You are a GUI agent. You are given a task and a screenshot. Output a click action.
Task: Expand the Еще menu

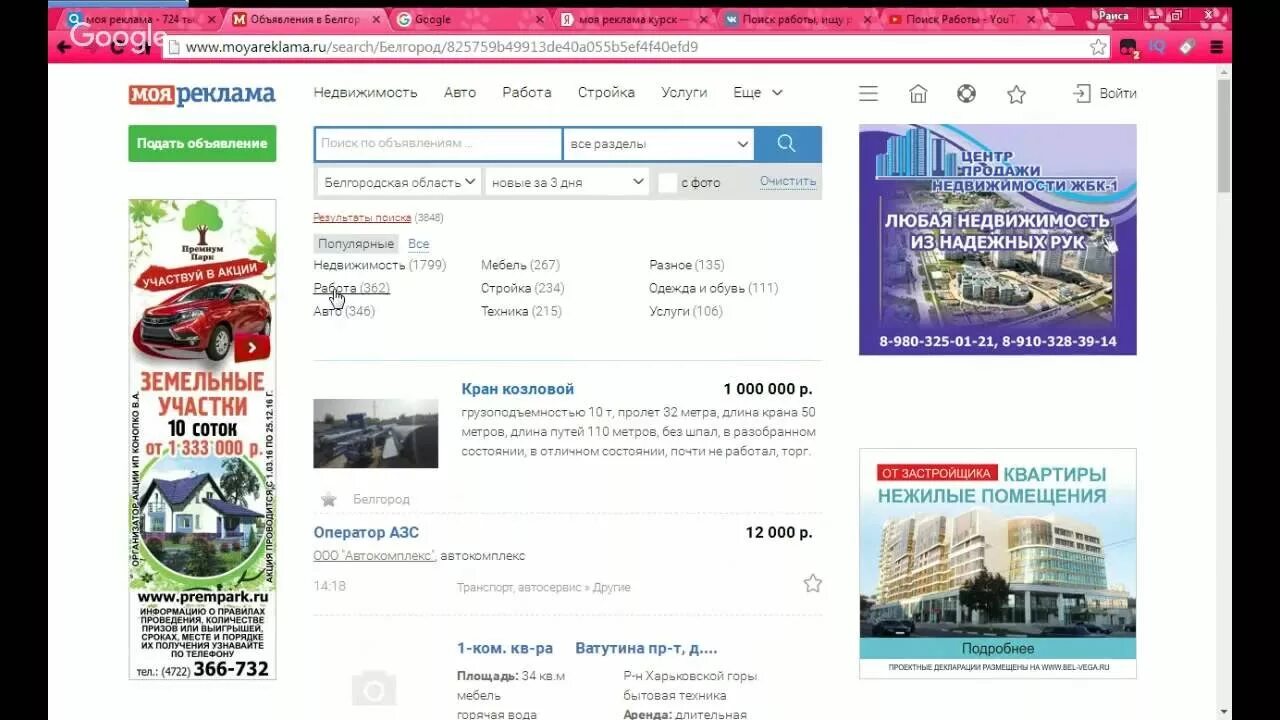757,93
